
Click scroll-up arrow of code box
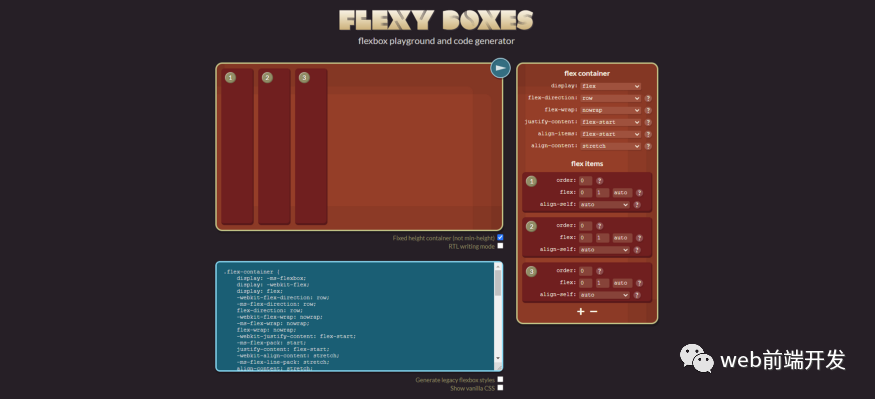[x=498, y=266]
